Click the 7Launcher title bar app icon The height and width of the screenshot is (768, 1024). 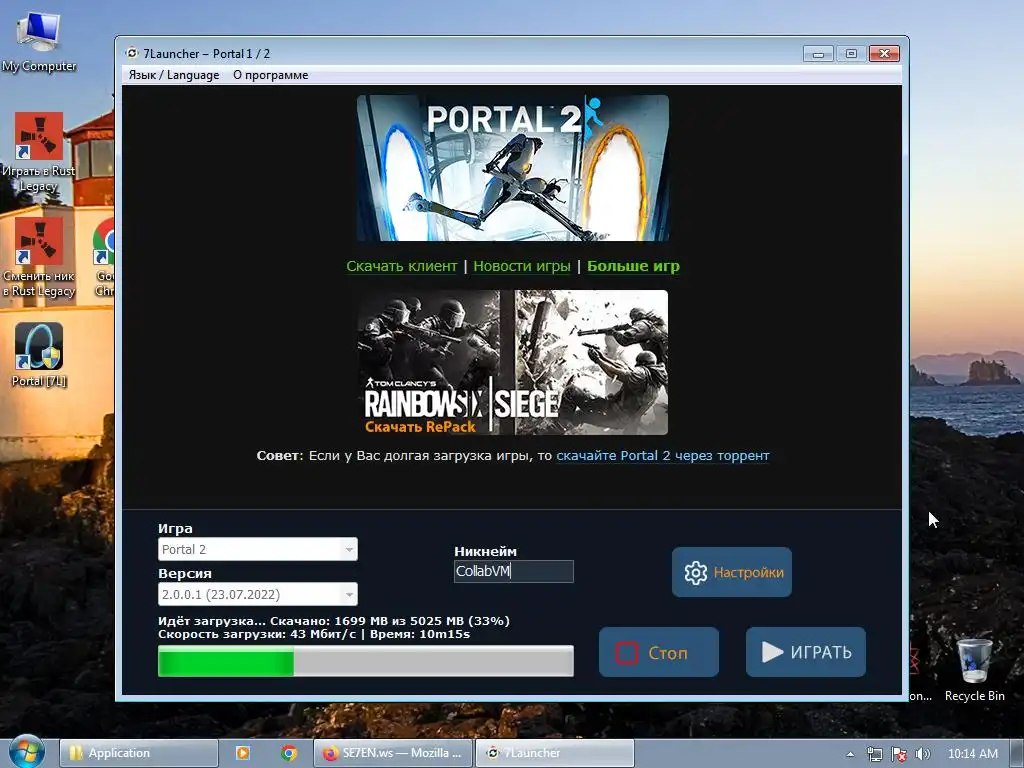[x=133, y=53]
